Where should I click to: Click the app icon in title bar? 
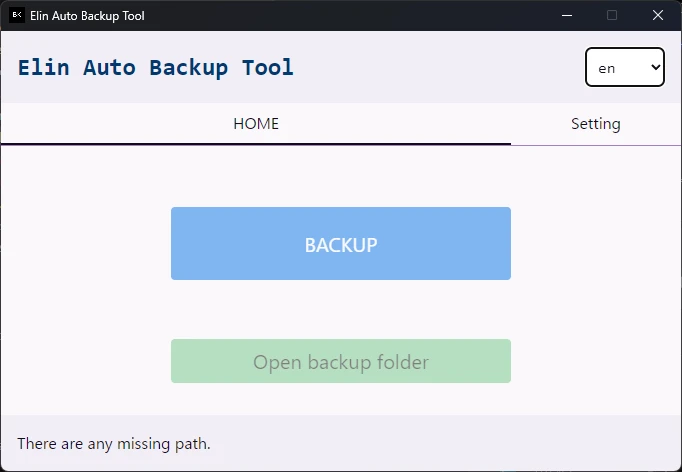pos(17,16)
